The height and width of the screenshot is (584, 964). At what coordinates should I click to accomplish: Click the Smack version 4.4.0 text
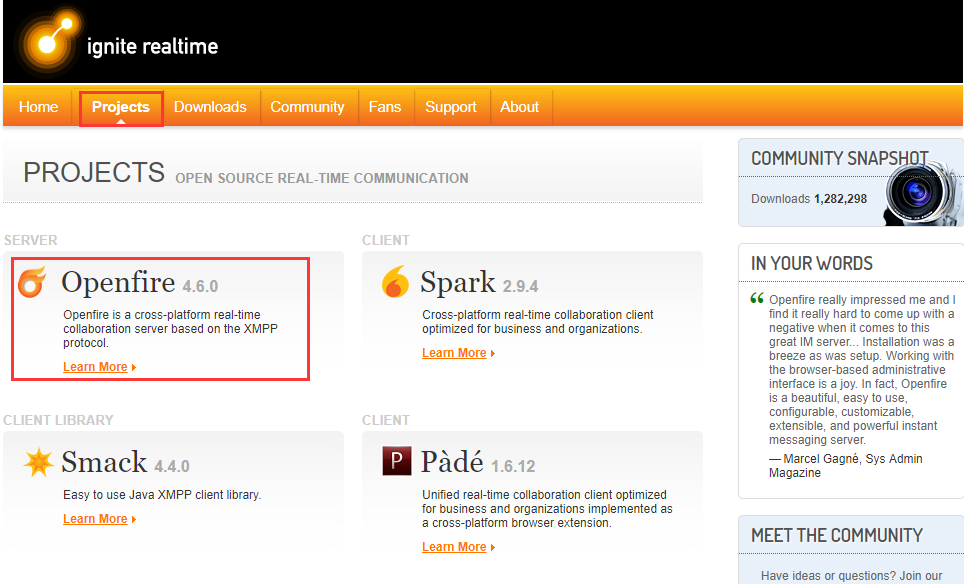click(x=172, y=467)
